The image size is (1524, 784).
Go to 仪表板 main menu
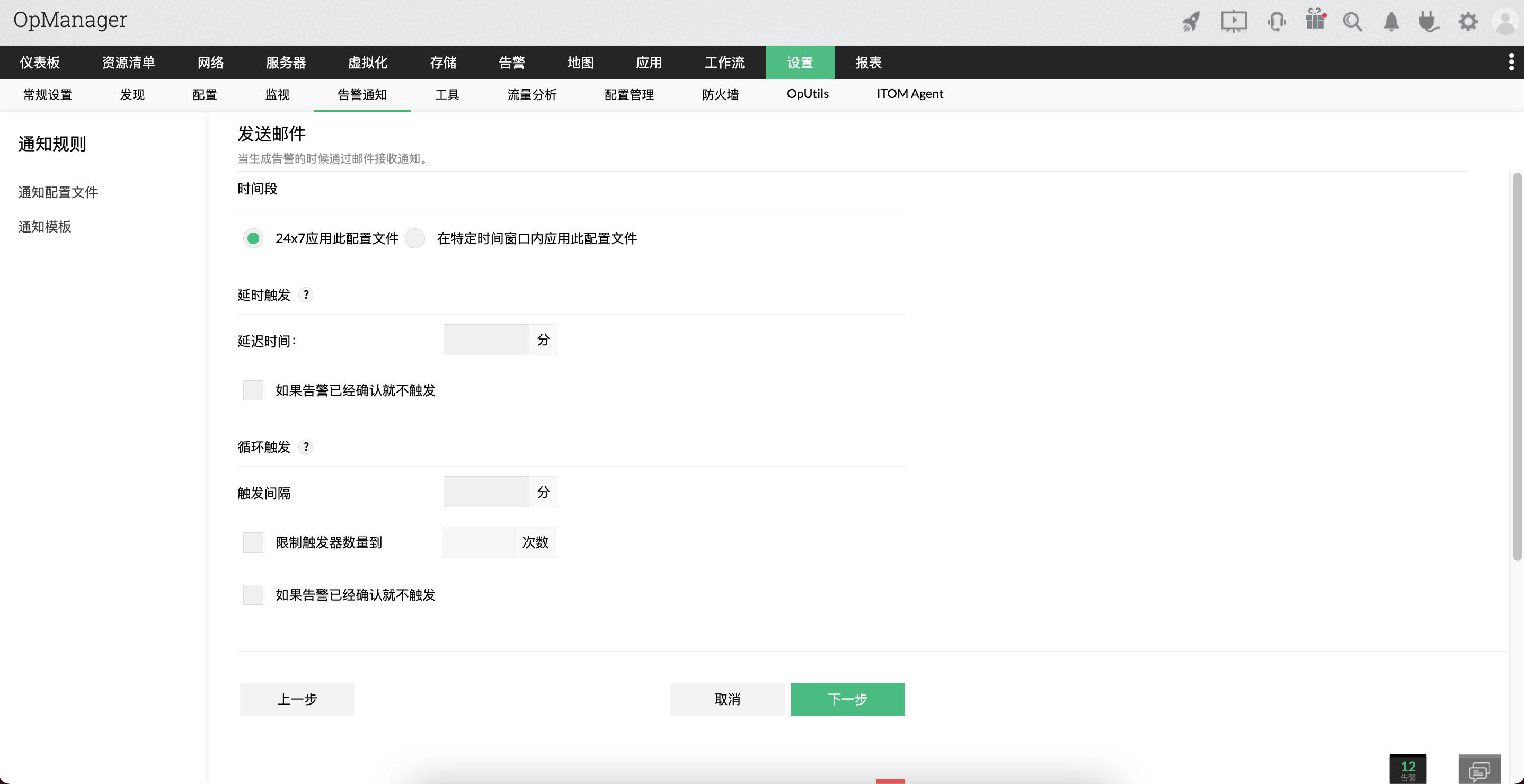pos(40,62)
